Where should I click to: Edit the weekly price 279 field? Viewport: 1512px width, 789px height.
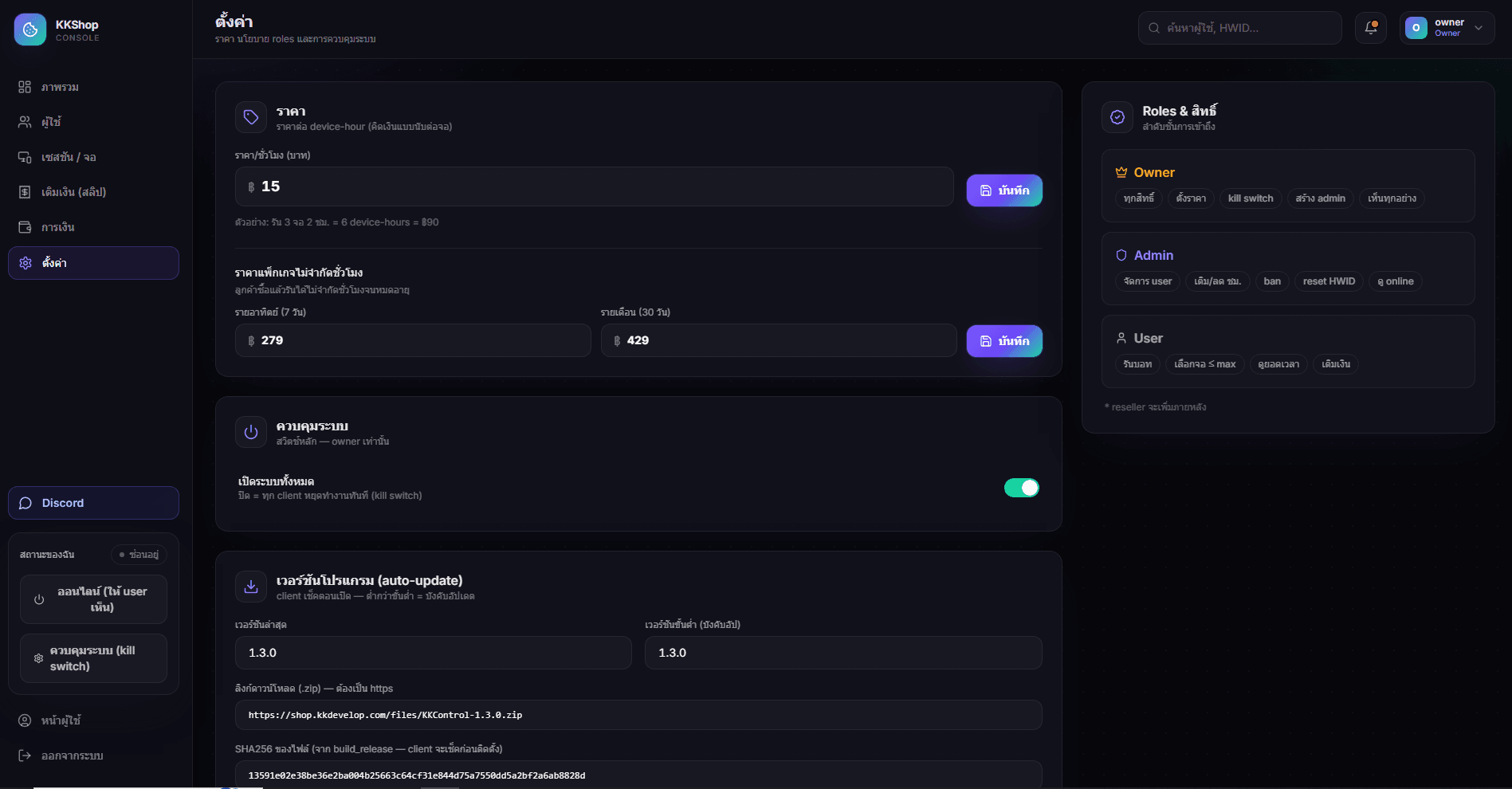pos(413,340)
